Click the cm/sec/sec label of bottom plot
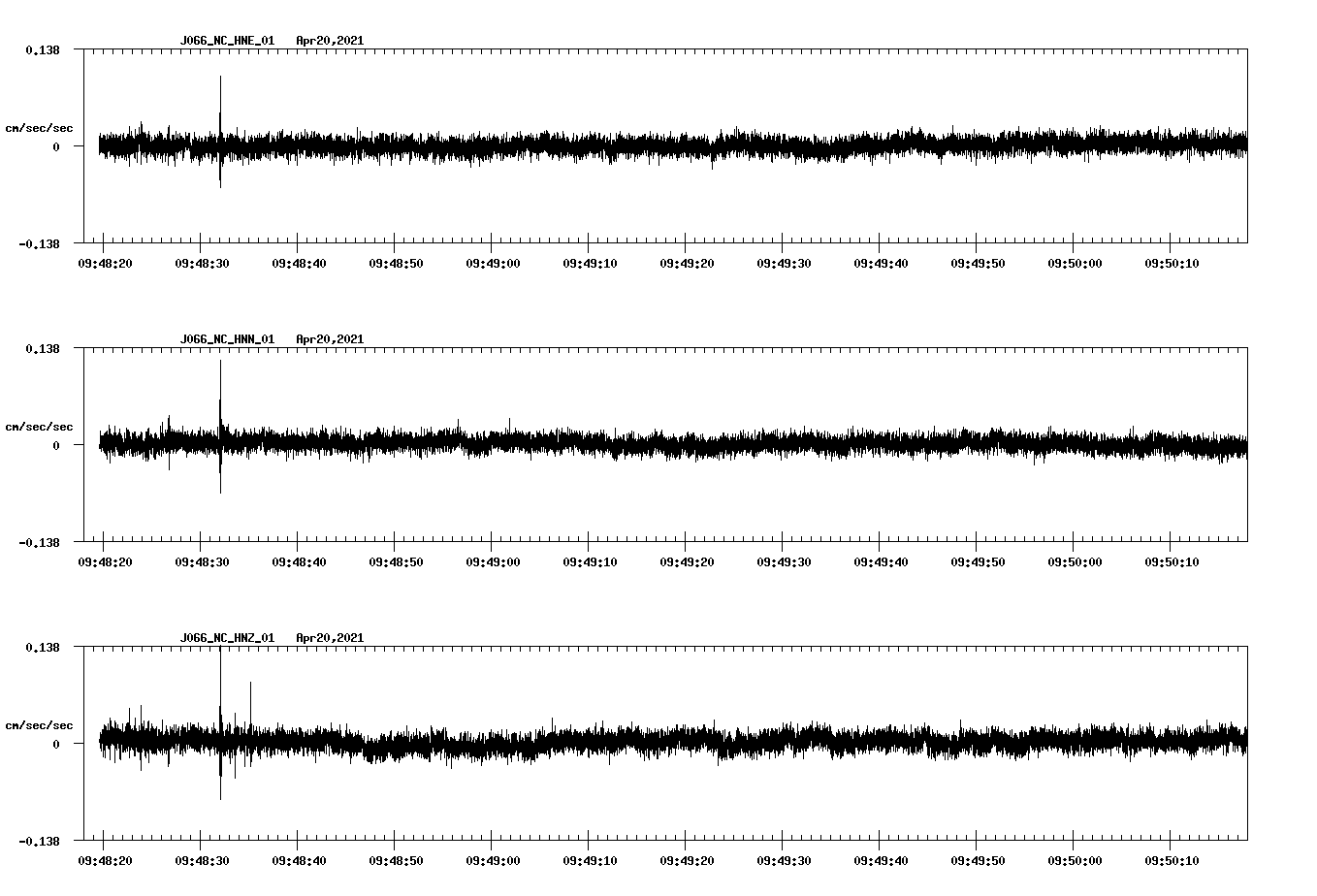The height and width of the screenshot is (896, 1317). click(x=40, y=722)
